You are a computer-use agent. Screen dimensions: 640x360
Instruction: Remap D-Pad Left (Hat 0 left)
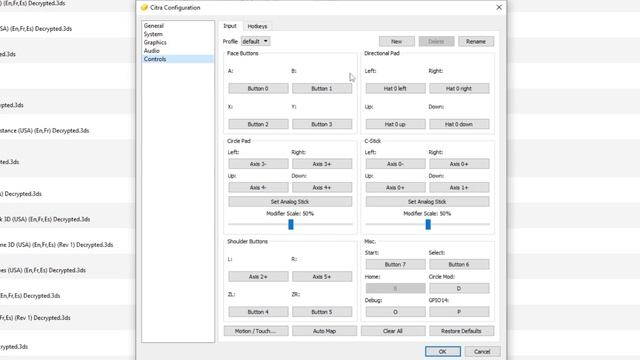395,89
